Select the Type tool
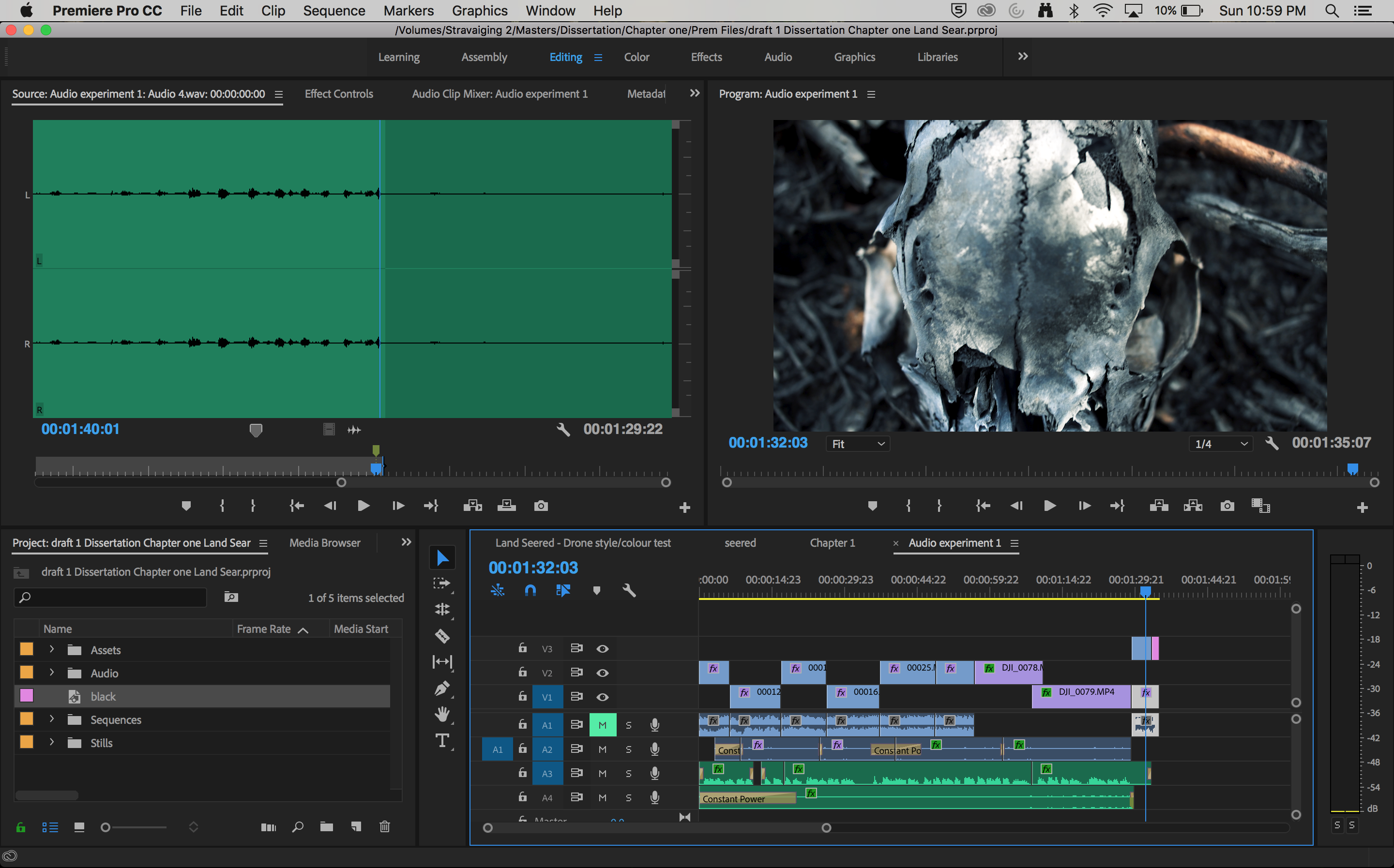The image size is (1394, 868). coord(441,741)
